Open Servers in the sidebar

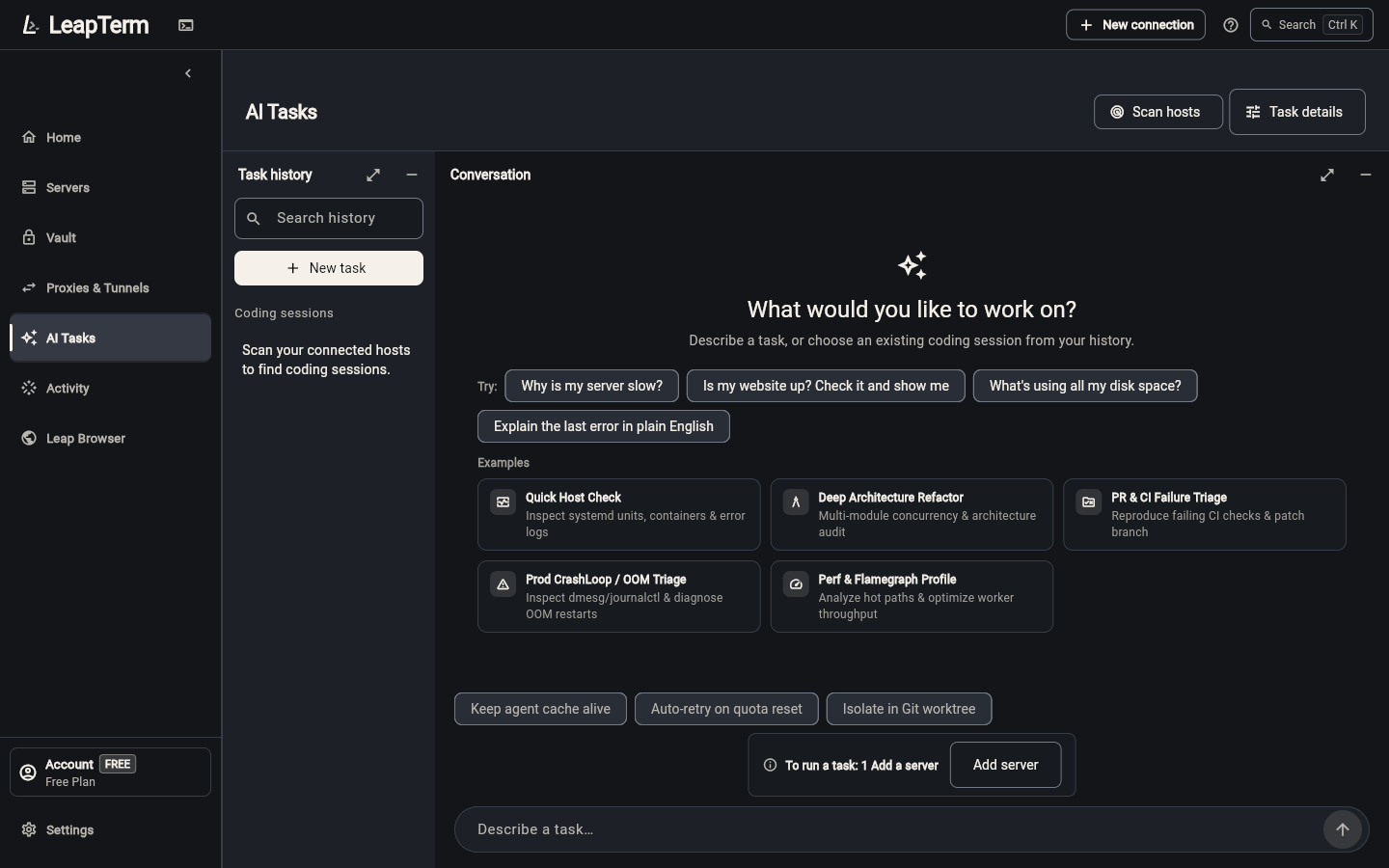110,188
